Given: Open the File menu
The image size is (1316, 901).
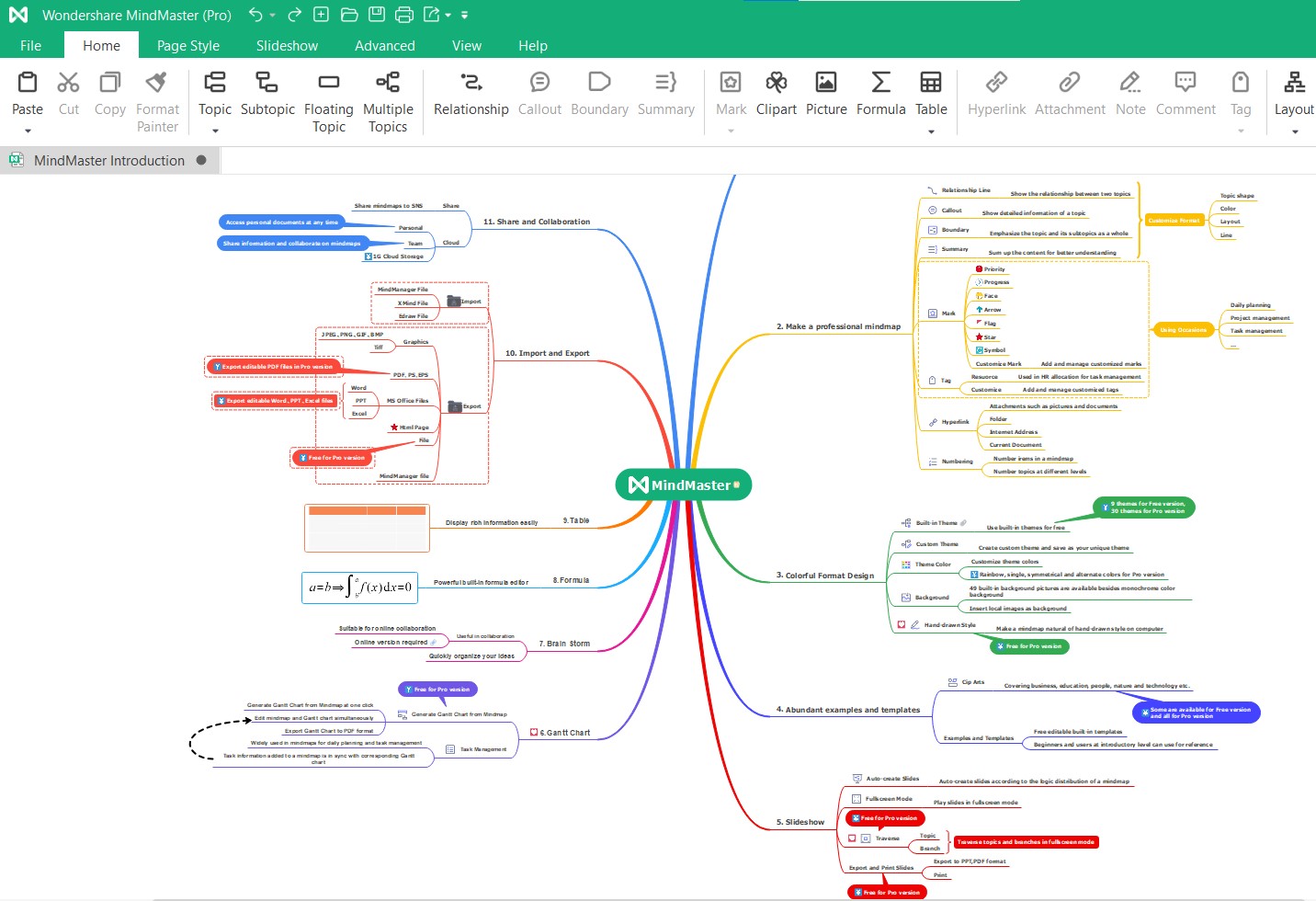Looking at the screenshot, I should 30,45.
